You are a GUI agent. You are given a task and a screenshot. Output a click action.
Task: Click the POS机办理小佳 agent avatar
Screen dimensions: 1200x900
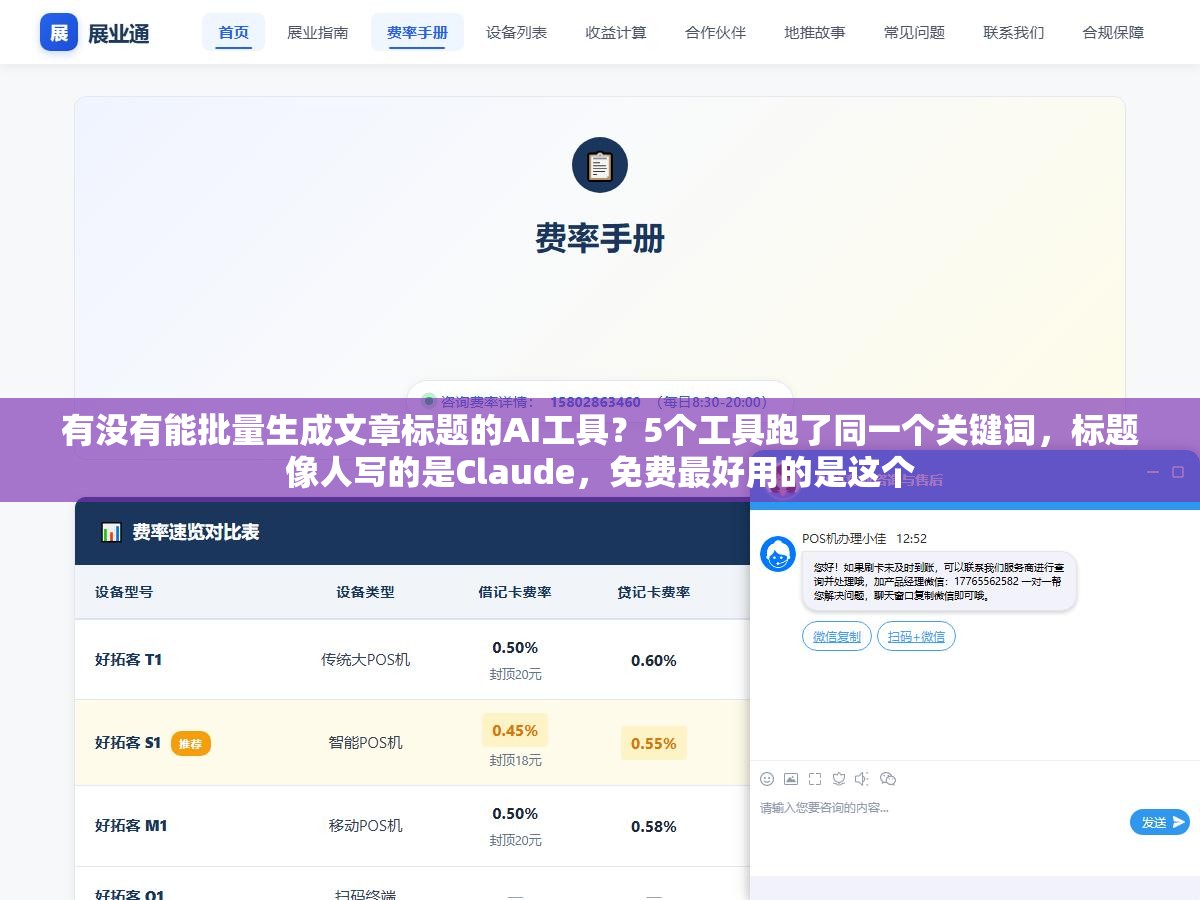coord(778,554)
